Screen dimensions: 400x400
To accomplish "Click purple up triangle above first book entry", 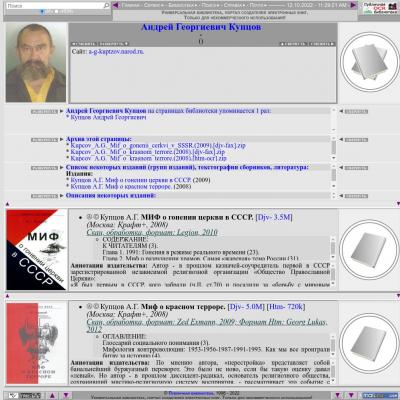I will pyautogui.click(x=8, y=203).
